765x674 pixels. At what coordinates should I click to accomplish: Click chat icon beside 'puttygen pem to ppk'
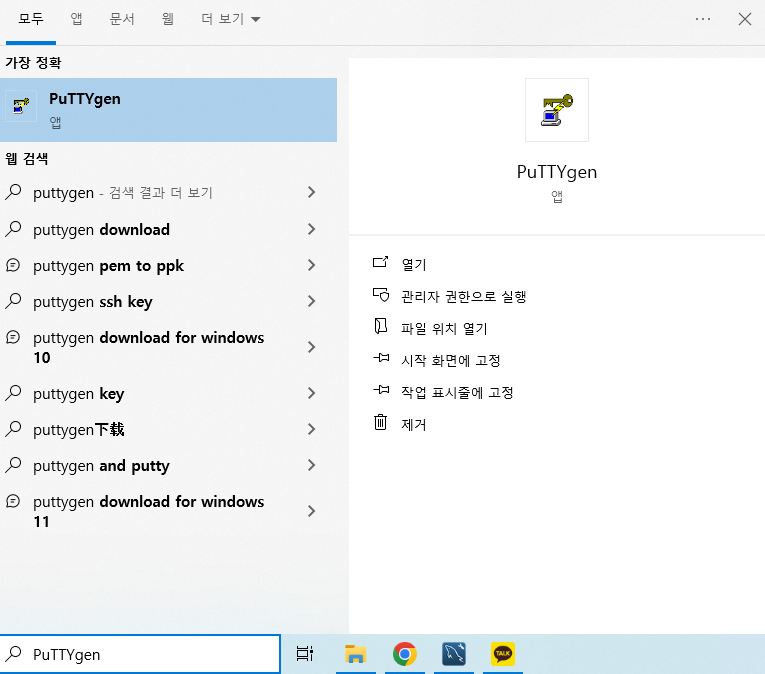coord(13,265)
